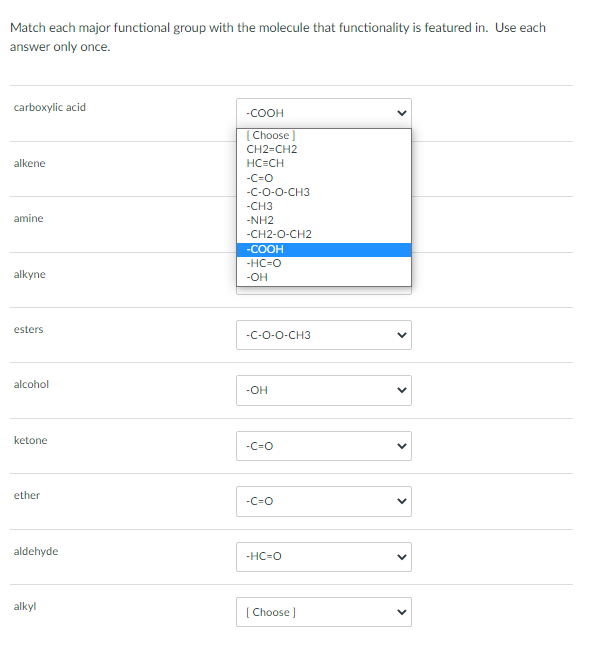
Task: Open the ketone answer dropdown
Action: [324, 446]
